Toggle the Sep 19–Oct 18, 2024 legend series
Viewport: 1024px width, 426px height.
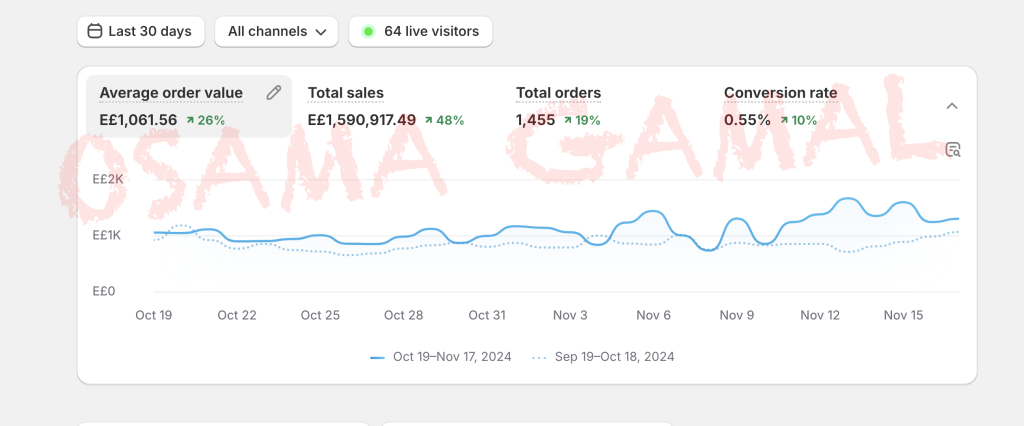point(603,356)
